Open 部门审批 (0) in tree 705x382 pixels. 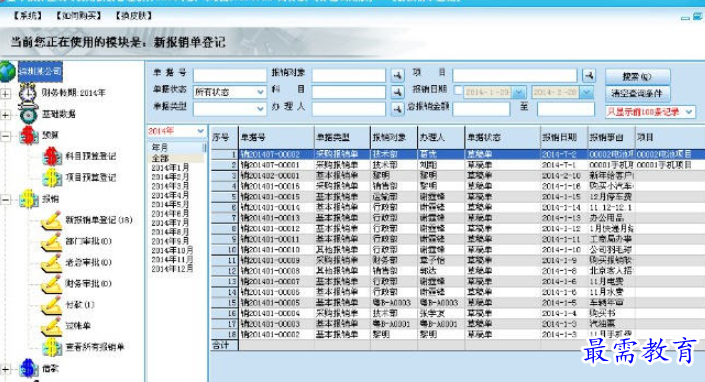tap(89, 241)
